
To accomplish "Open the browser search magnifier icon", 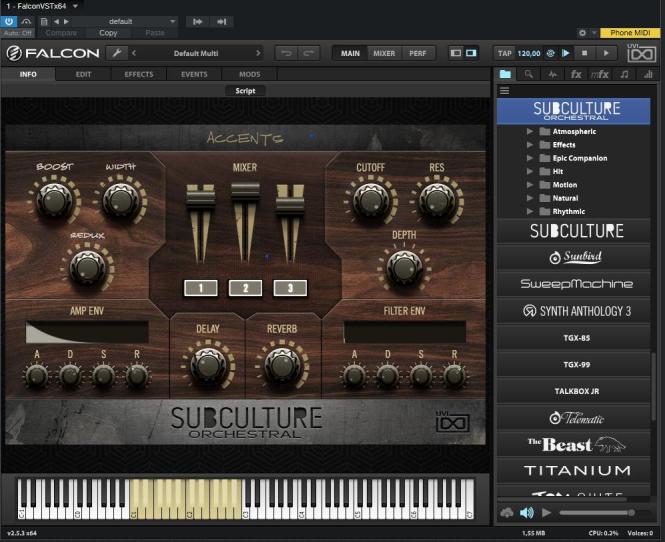I will (x=528, y=75).
